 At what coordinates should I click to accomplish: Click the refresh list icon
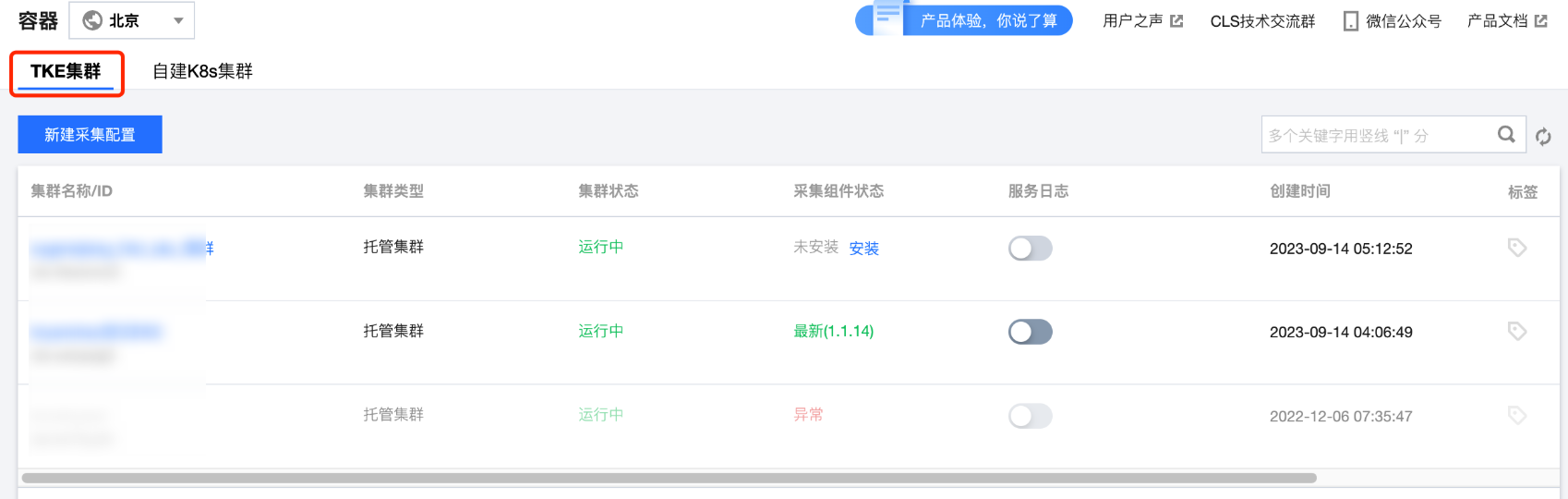(1543, 137)
